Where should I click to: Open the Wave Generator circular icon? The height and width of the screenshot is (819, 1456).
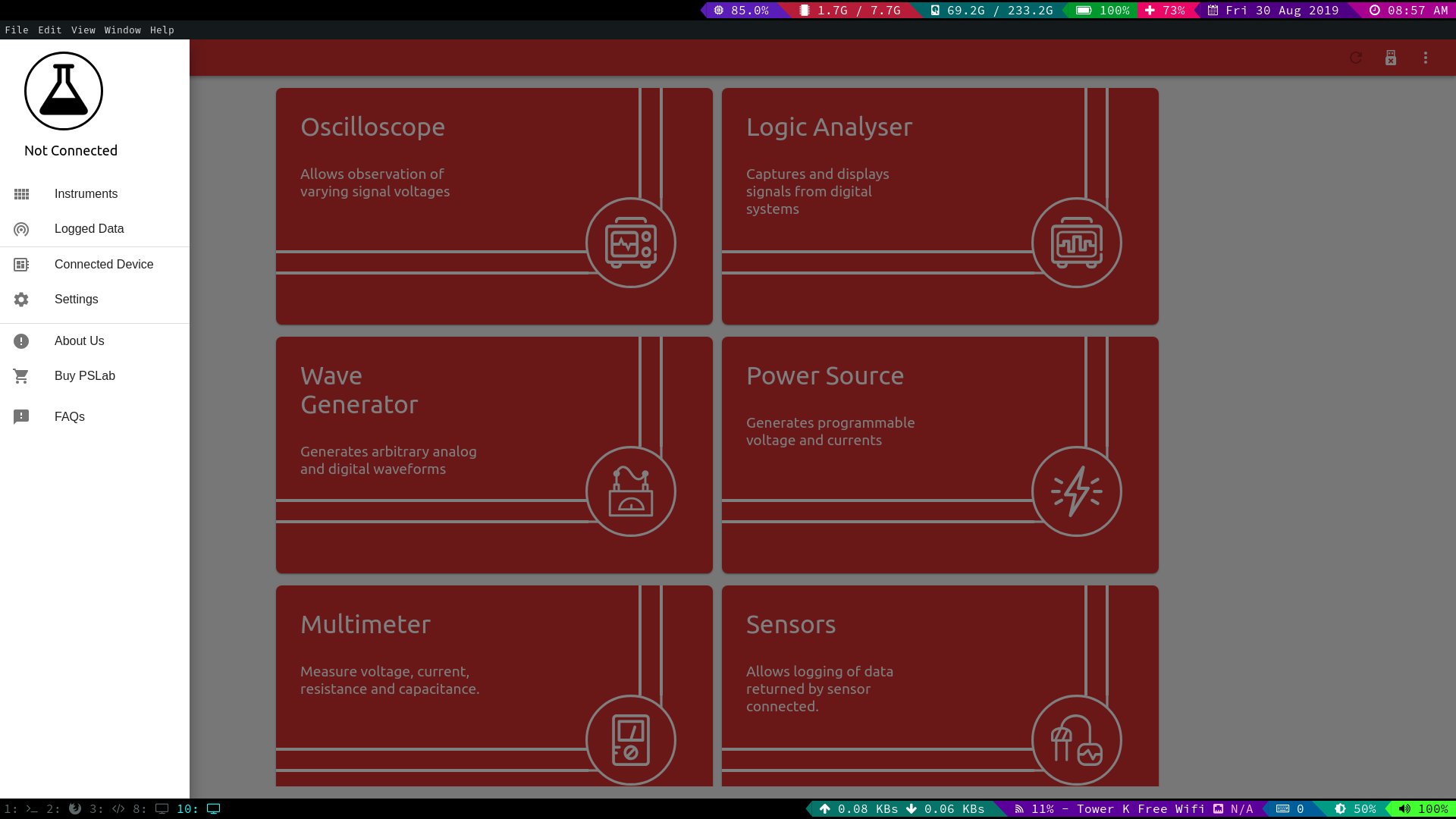pyautogui.click(x=630, y=491)
